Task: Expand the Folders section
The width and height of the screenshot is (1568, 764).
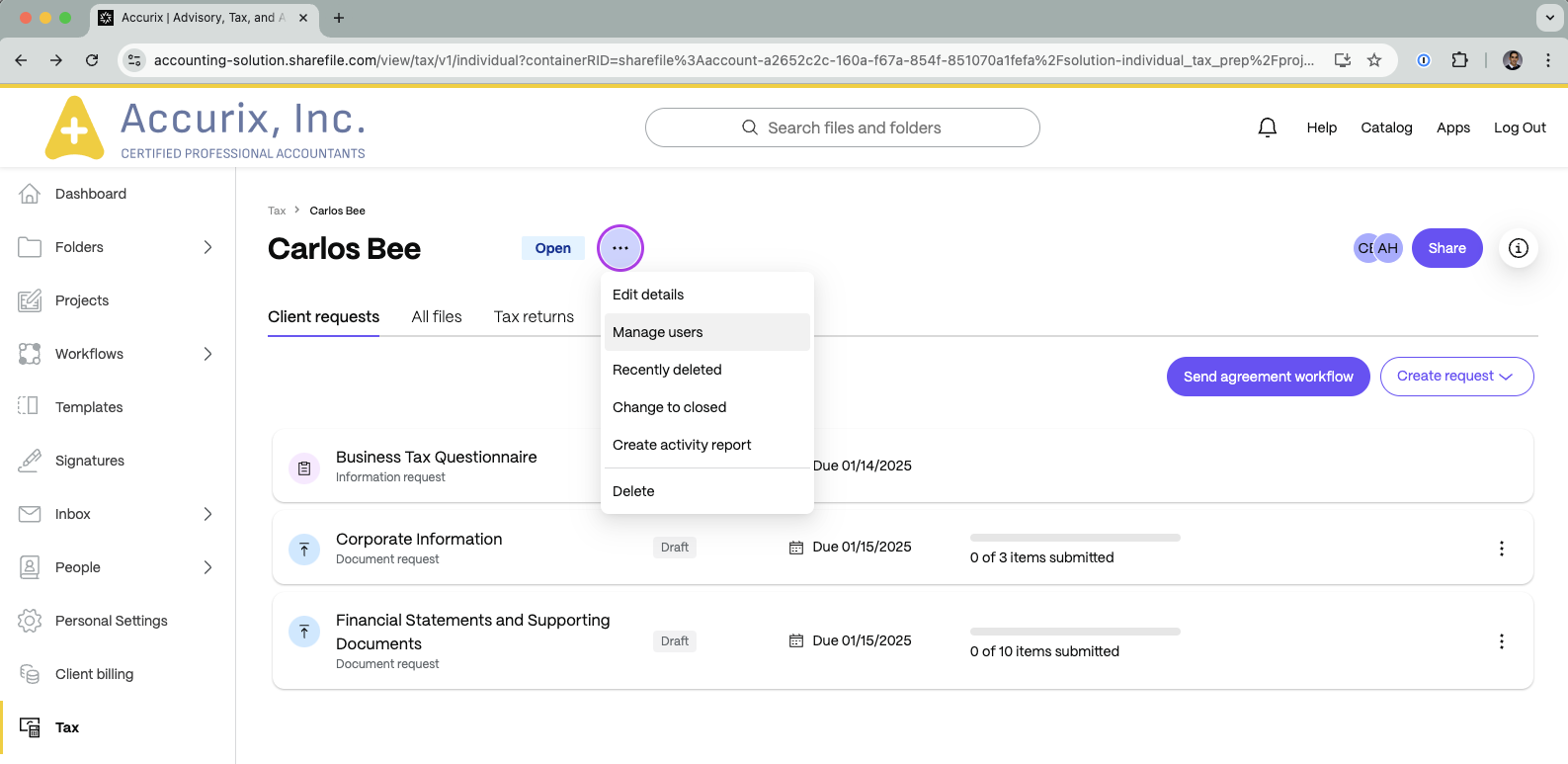Action: tap(207, 247)
